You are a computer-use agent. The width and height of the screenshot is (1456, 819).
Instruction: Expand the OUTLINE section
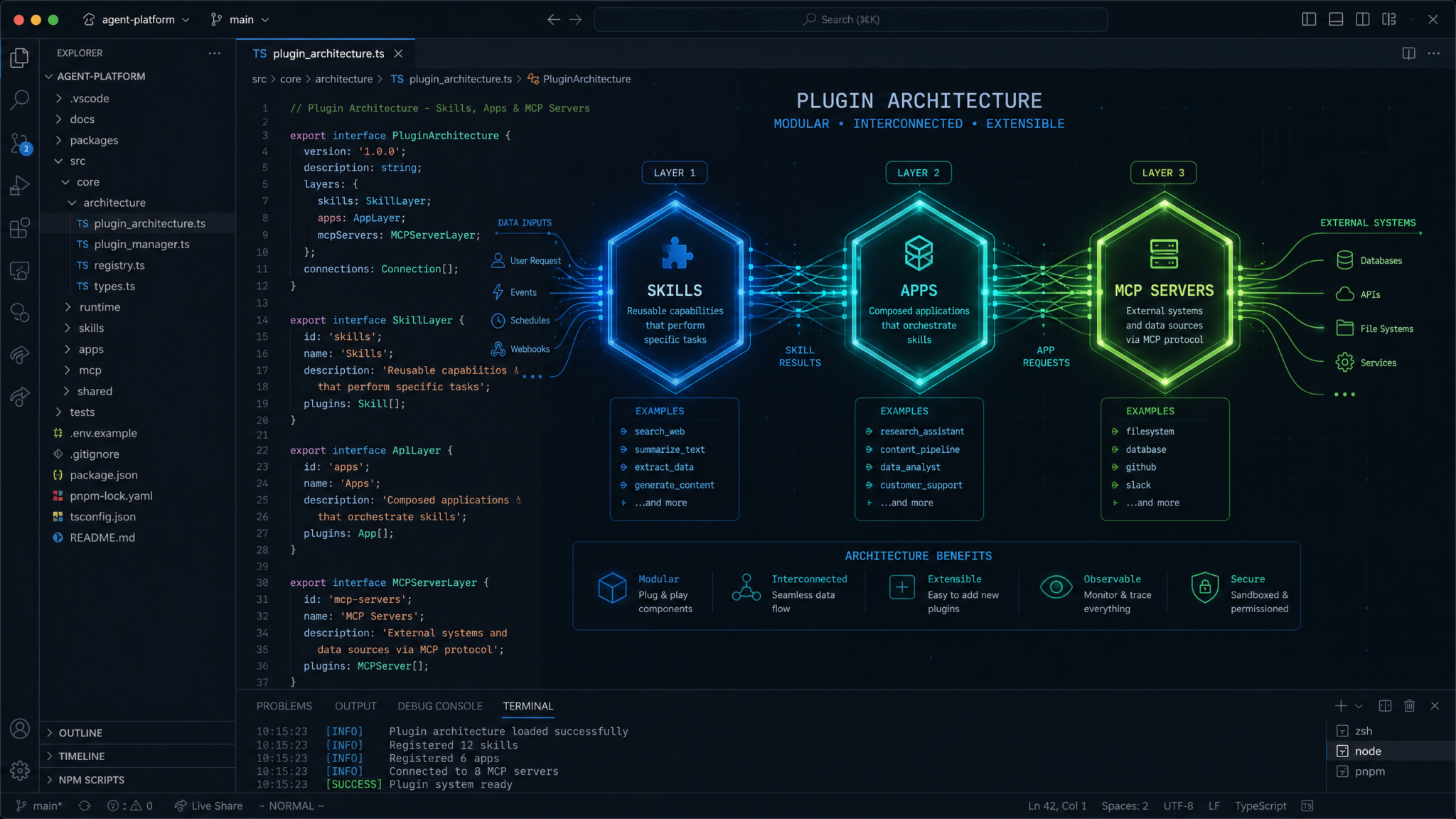(x=137, y=733)
